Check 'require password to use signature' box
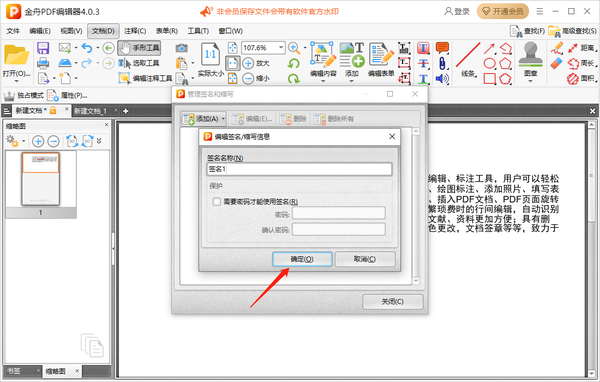This screenshot has width=600, height=382. (x=217, y=201)
